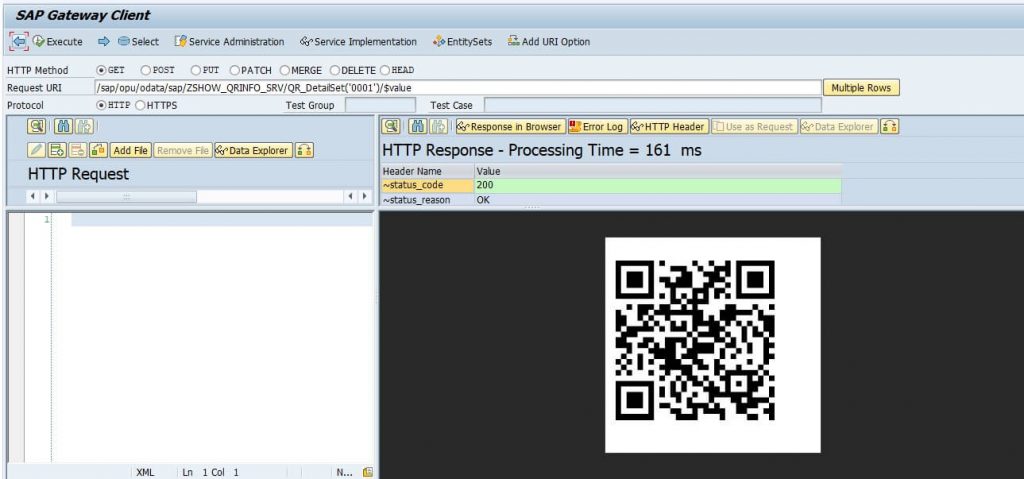Click the 200 status value cell

658,186
